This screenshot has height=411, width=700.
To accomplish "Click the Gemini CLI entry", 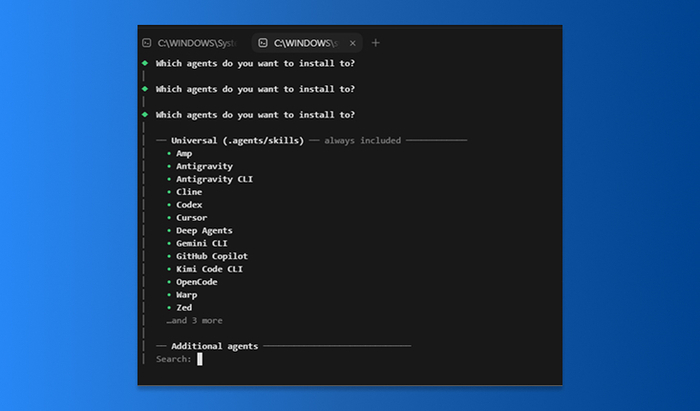I will tap(201, 244).
